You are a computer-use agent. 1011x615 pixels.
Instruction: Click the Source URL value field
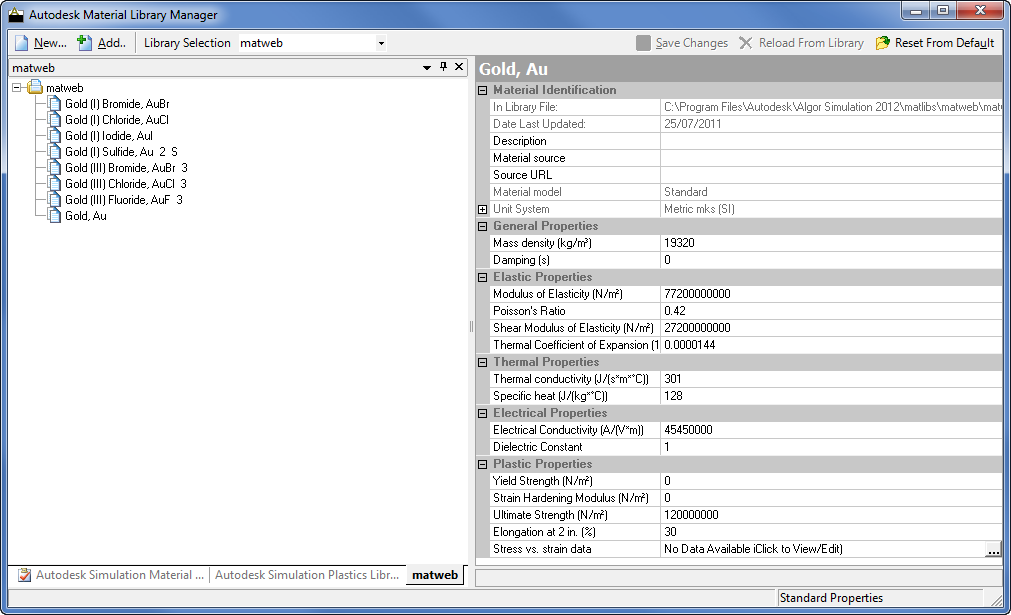[831, 175]
